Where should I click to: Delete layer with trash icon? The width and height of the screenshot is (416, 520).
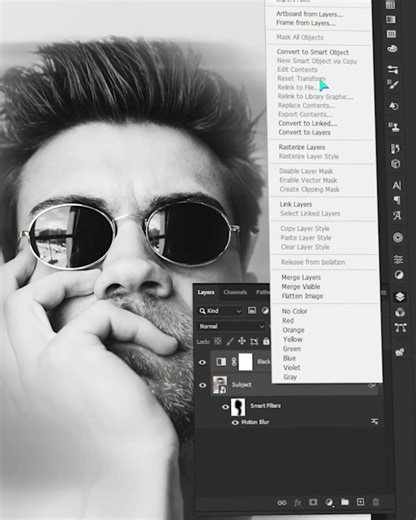pyautogui.click(x=376, y=502)
